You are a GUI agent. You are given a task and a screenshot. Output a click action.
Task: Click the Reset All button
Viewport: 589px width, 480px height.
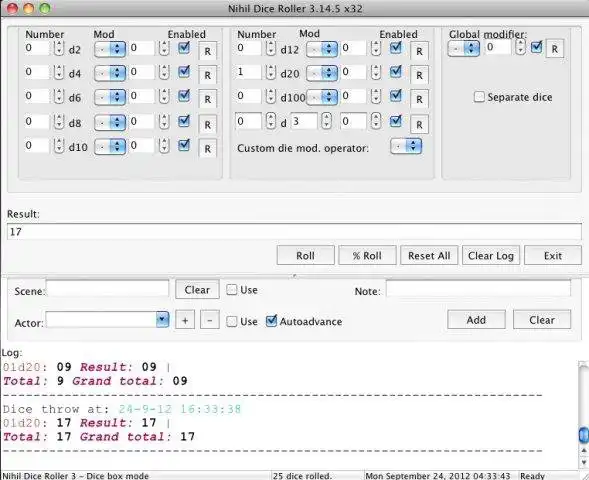click(429, 256)
